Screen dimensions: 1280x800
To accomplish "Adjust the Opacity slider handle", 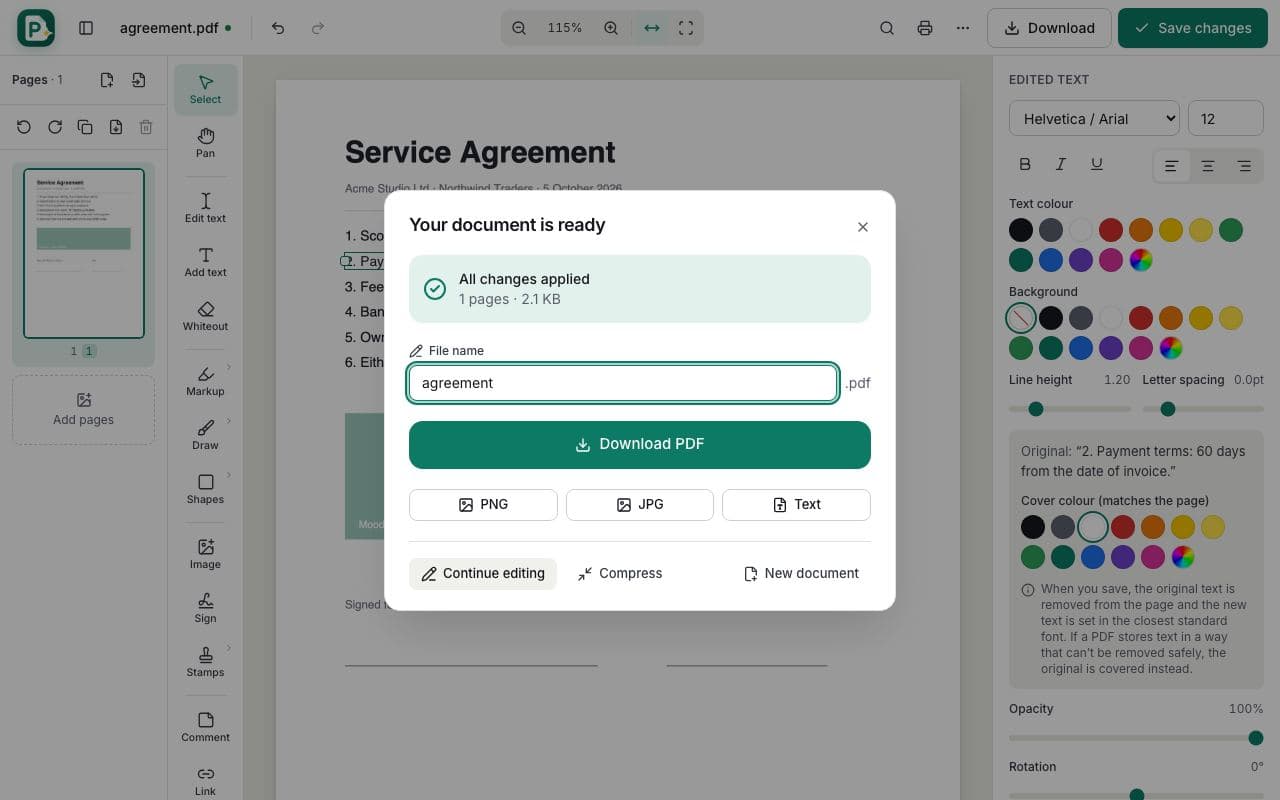I will 1256,738.
